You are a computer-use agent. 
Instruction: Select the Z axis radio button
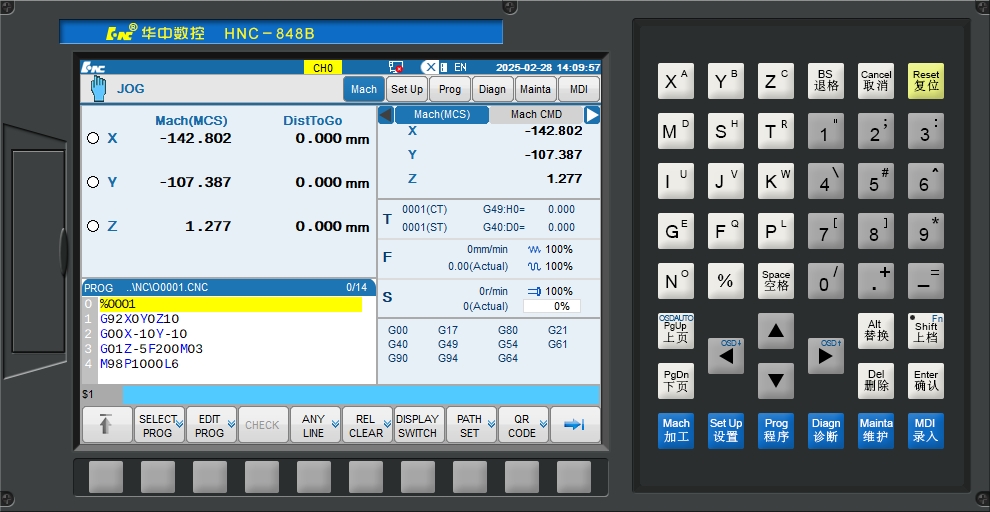[x=93, y=226]
